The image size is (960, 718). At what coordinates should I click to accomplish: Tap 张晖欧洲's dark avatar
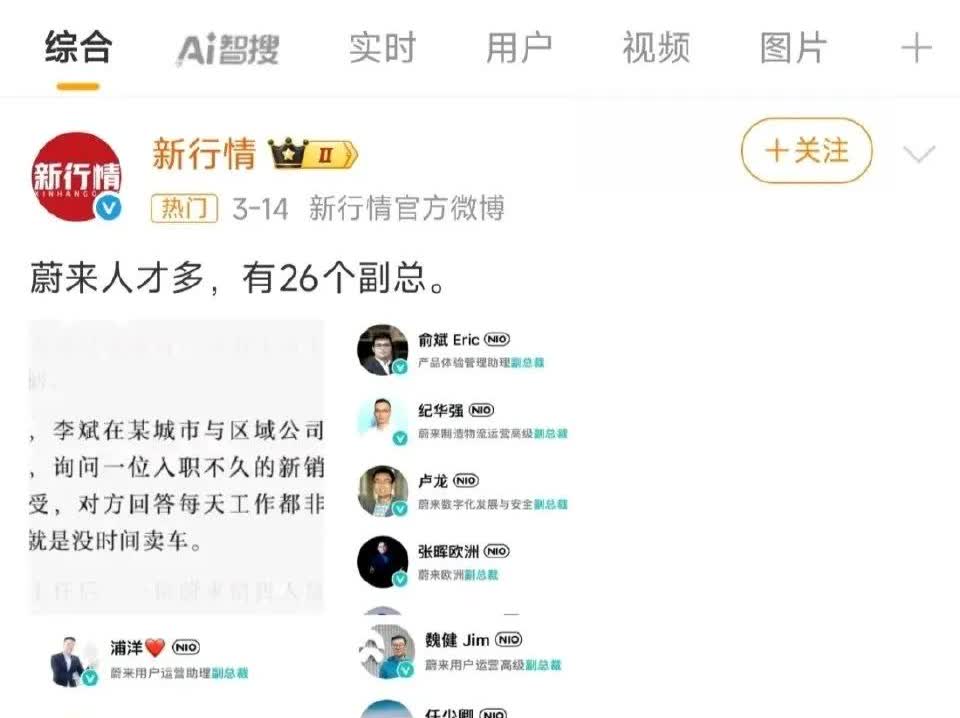tap(383, 562)
